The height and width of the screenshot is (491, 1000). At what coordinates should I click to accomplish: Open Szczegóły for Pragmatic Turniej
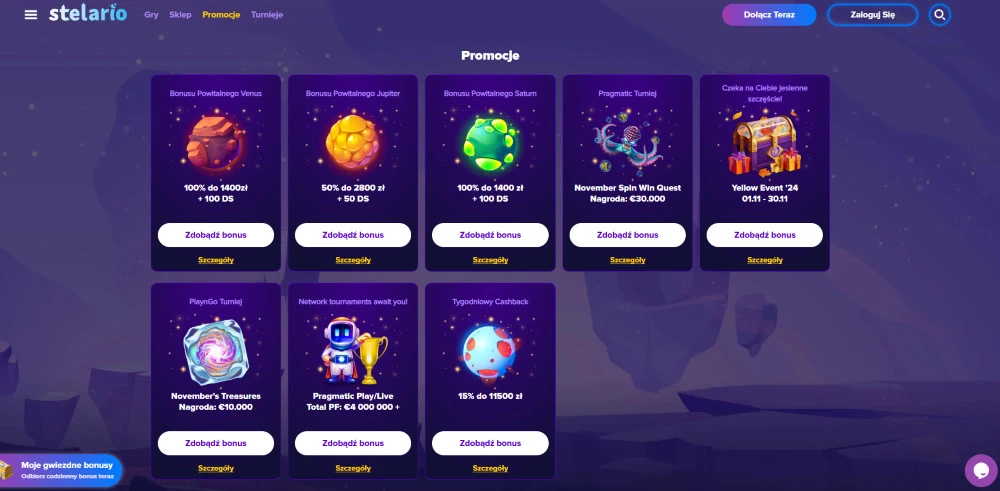[628, 260]
